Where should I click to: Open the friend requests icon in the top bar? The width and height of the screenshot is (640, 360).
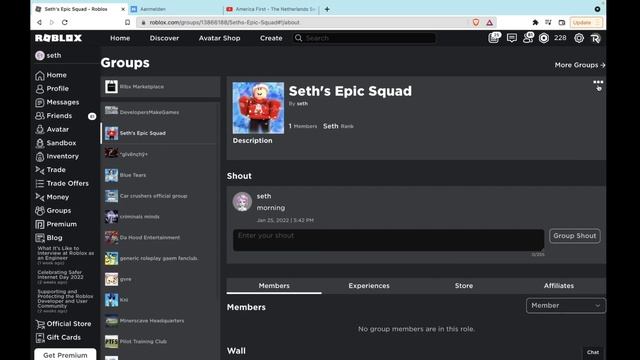coord(528,38)
